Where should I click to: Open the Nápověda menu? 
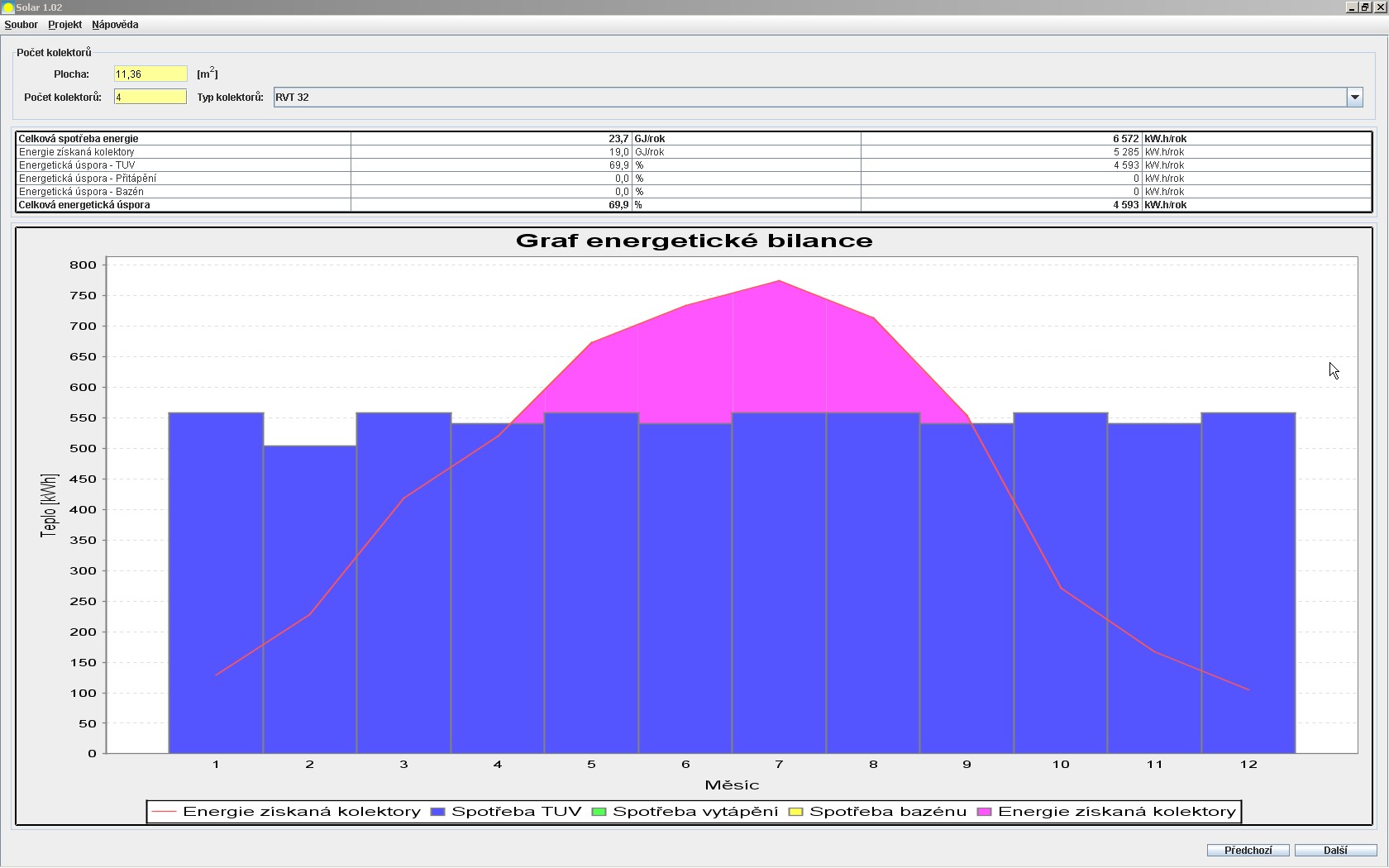coord(115,25)
